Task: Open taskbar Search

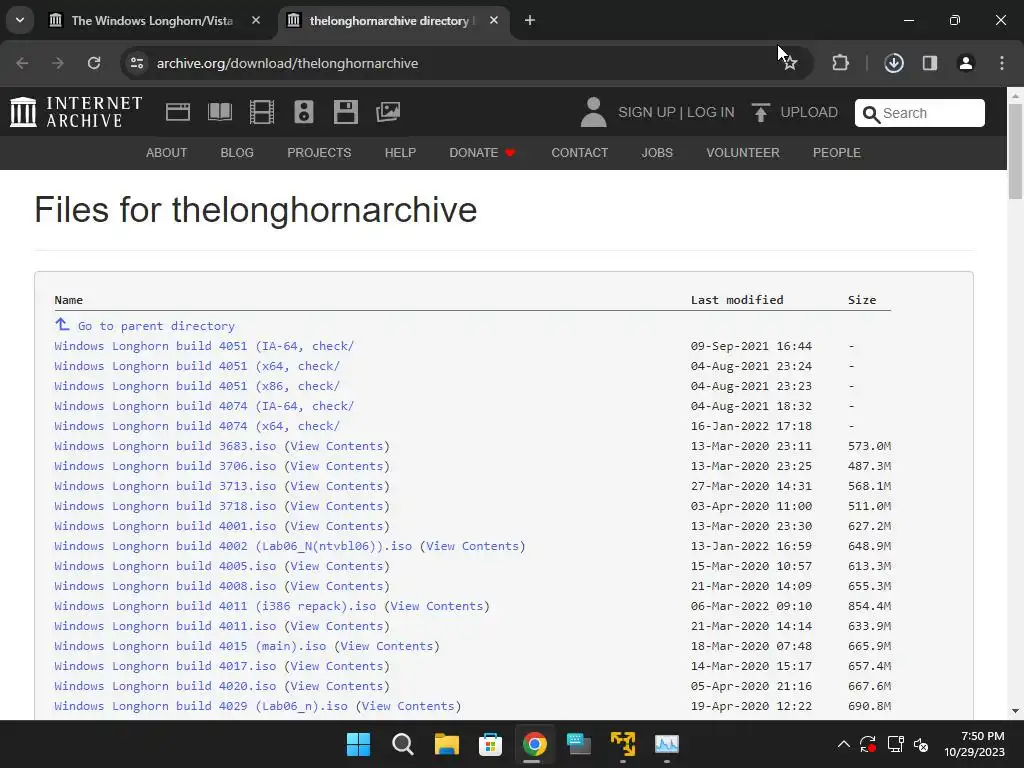Action: (402, 744)
